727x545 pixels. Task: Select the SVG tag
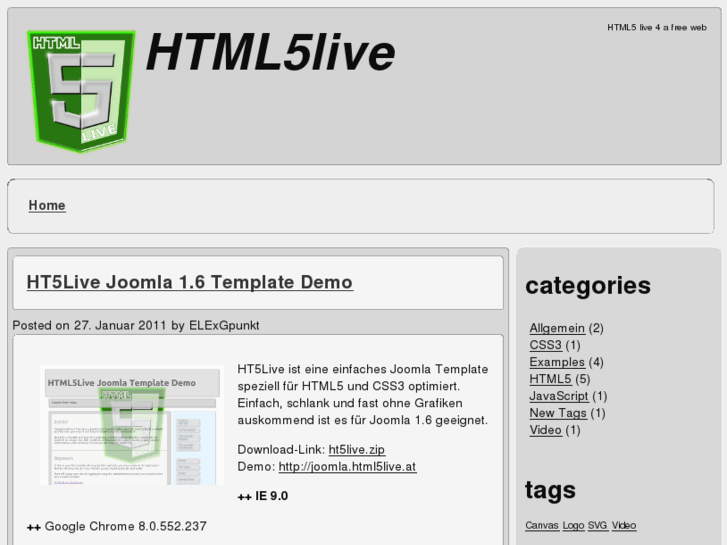597,526
